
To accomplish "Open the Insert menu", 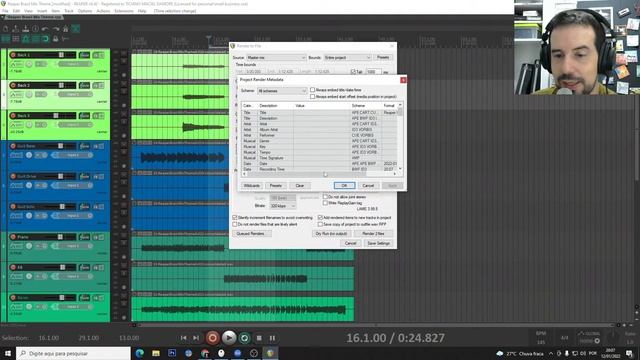I will pyautogui.click(x=42, y=11).
